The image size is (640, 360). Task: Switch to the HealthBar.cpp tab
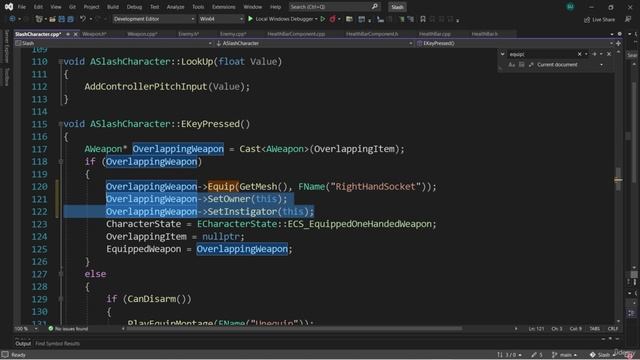coord(435,34)
